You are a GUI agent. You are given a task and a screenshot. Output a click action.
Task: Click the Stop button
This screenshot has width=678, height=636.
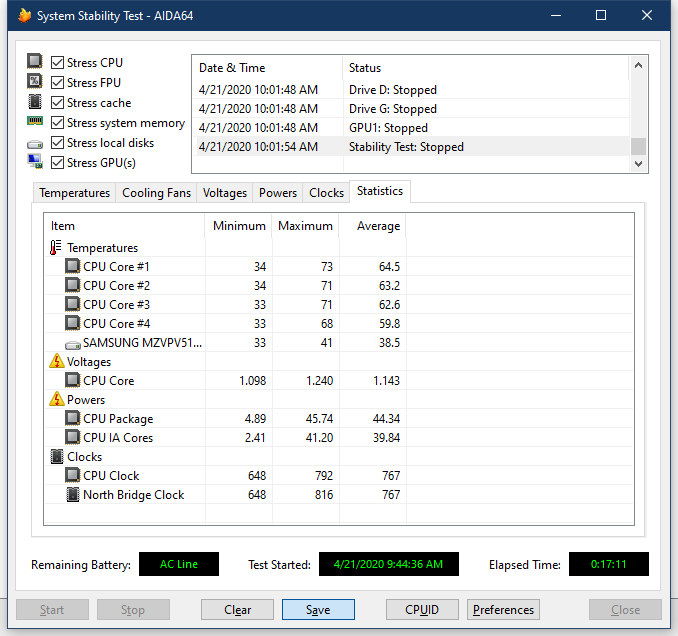pos(133,610)
